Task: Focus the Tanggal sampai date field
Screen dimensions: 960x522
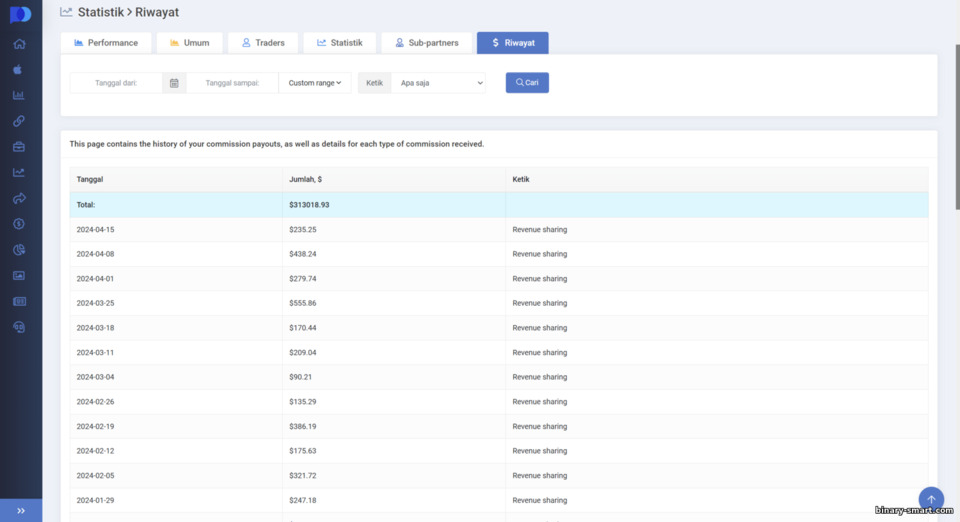Action: click(x=233, y=83)
